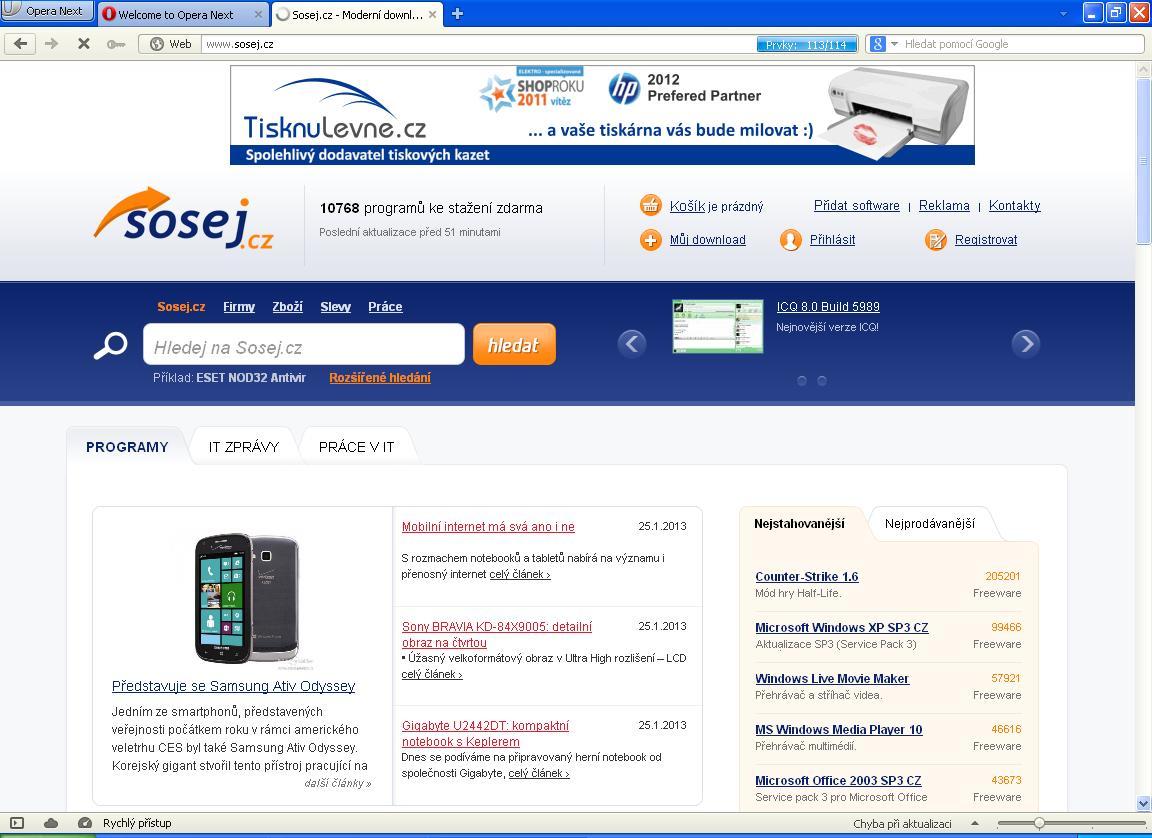
Task: Click the ICQ screenshot thumbnail
Action: (718, 326)
